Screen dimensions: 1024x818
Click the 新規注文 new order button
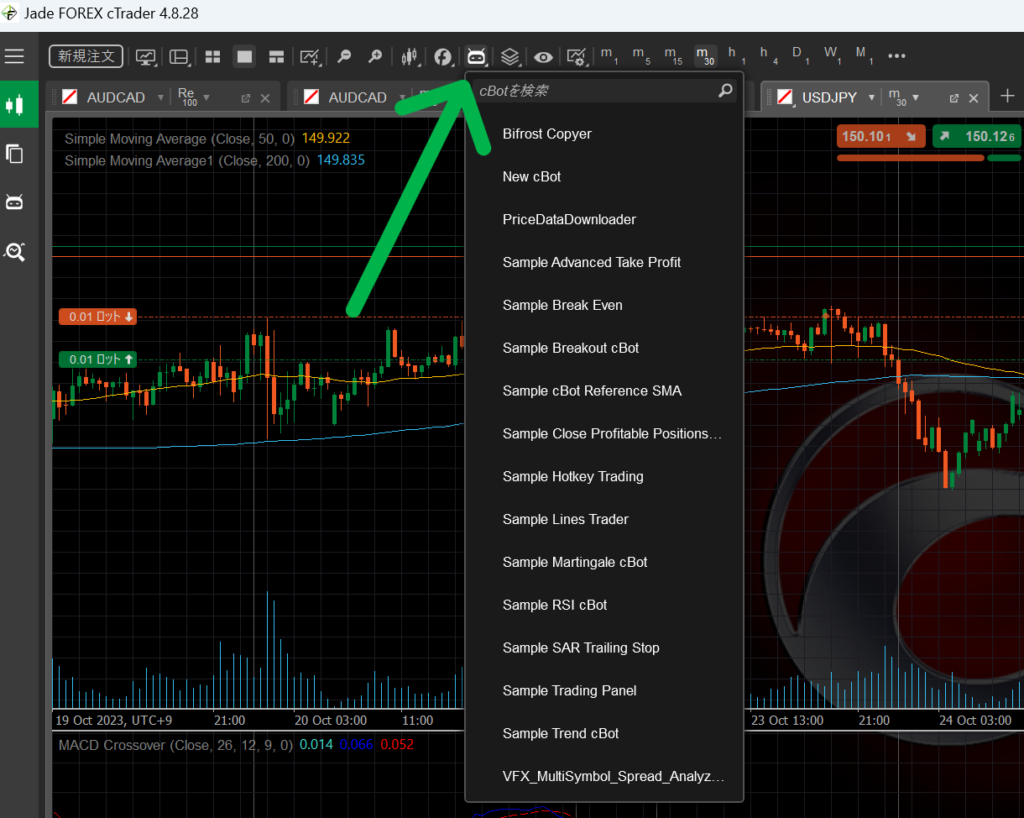(86, 56)
